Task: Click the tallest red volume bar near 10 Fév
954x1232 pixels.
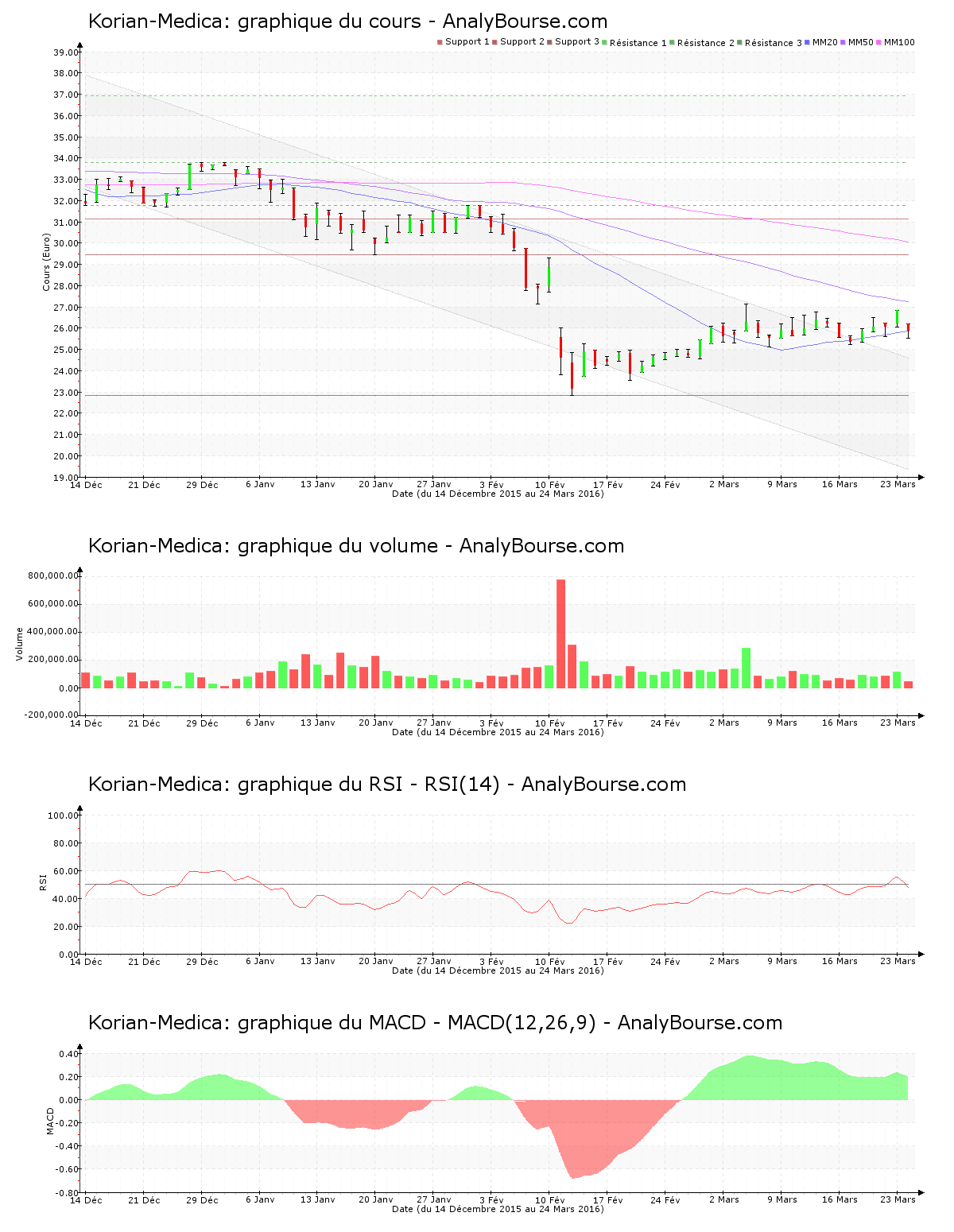Action: 560,633
